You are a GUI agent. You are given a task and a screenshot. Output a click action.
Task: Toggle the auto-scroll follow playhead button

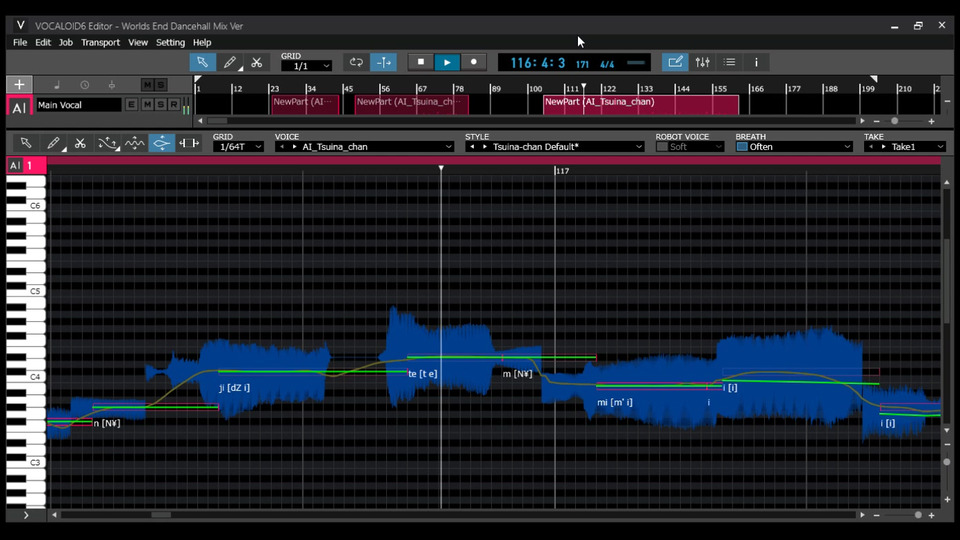(x=384, y=62)
